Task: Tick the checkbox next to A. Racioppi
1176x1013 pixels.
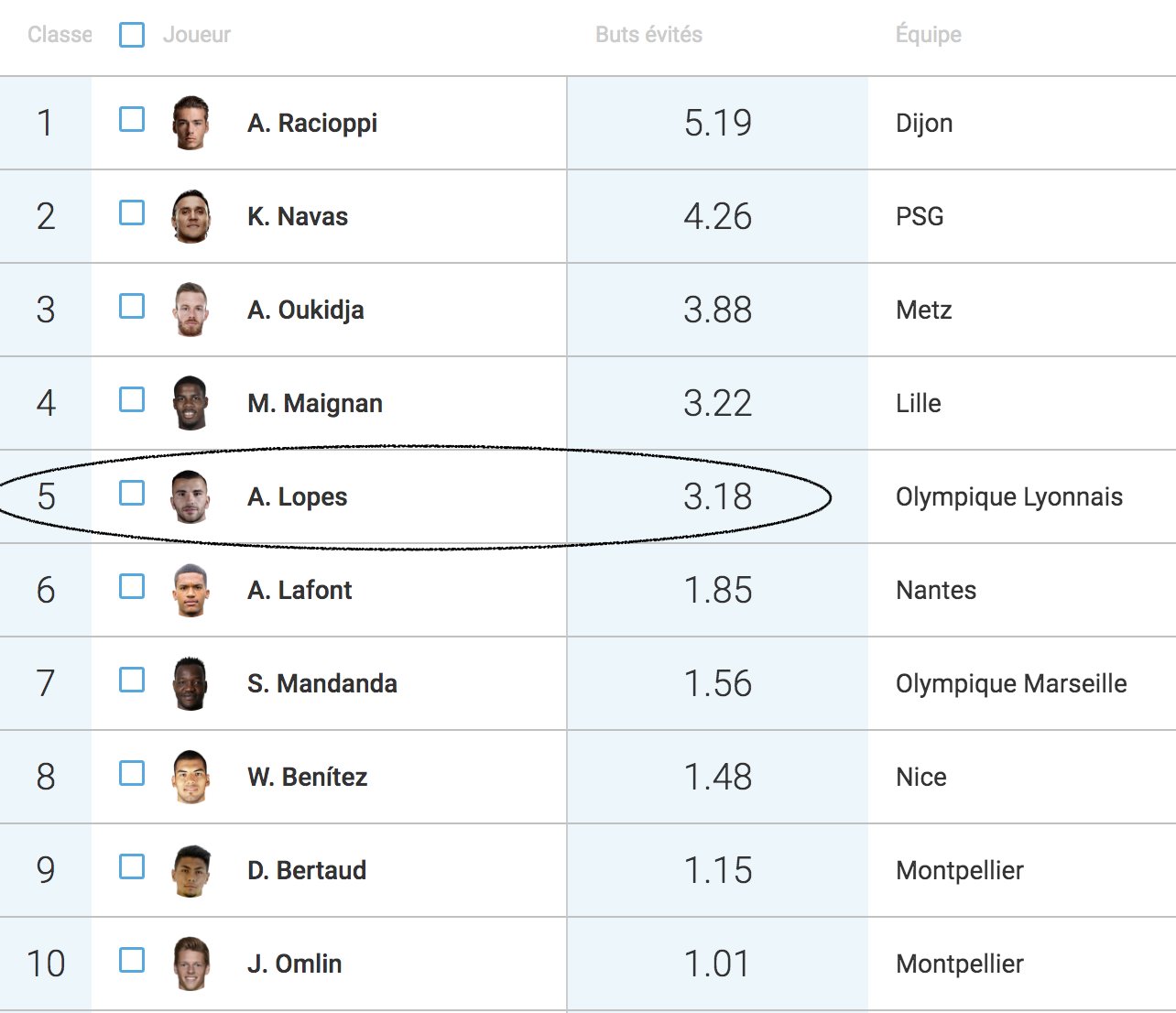Action: click(x=132, y=119)
